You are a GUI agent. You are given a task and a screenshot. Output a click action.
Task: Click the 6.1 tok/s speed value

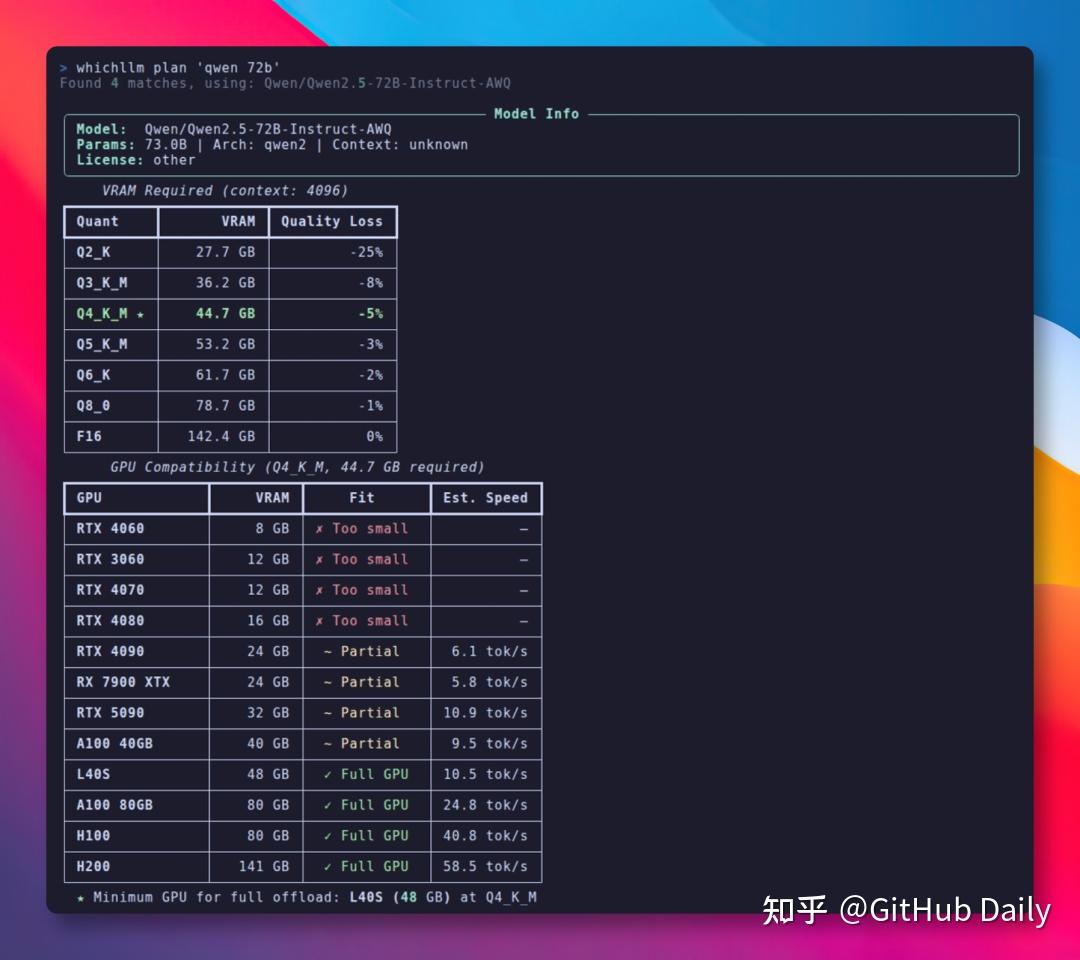490,651
